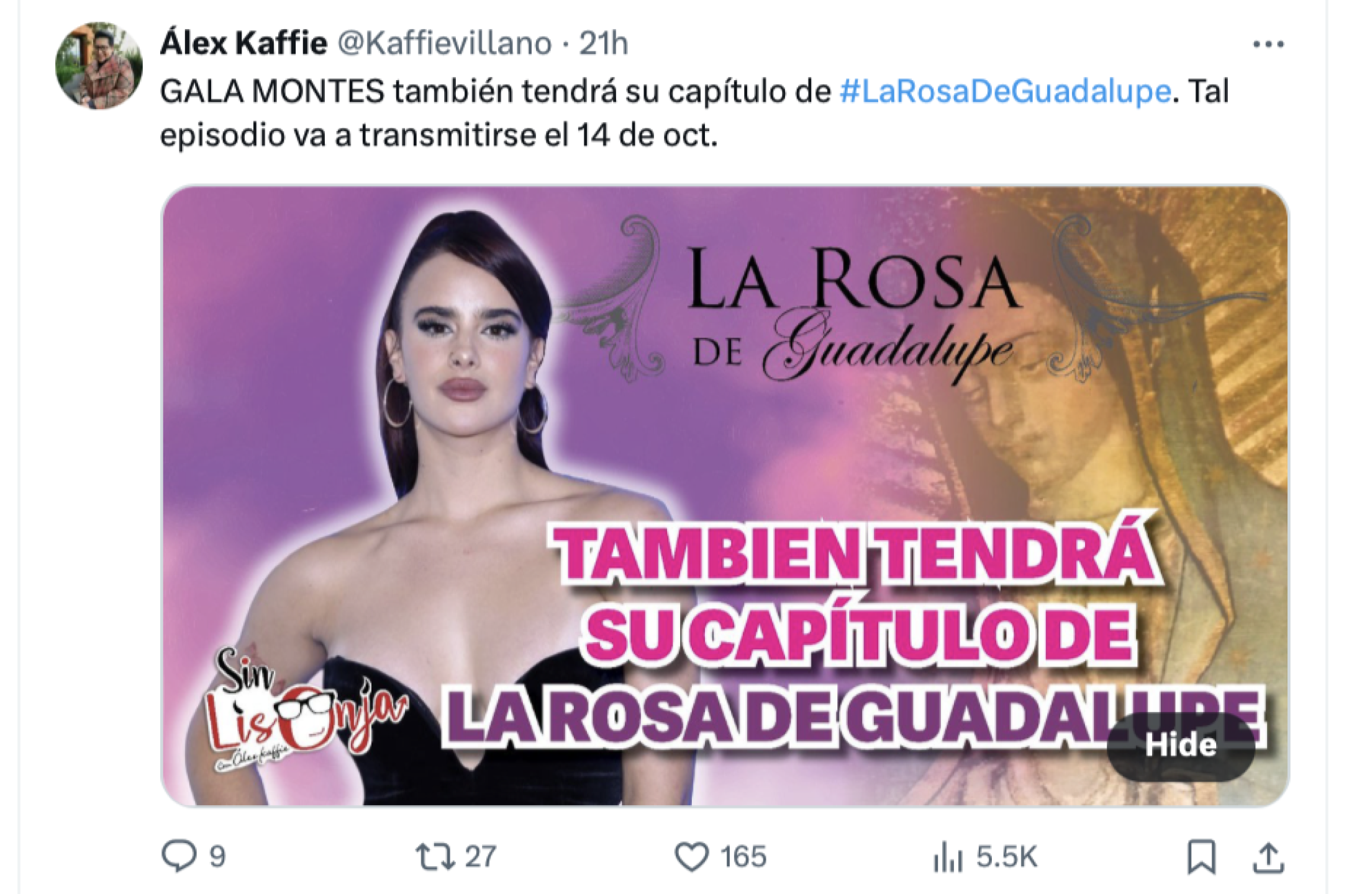Like the tweet with heart icon

tap(692, 857)
